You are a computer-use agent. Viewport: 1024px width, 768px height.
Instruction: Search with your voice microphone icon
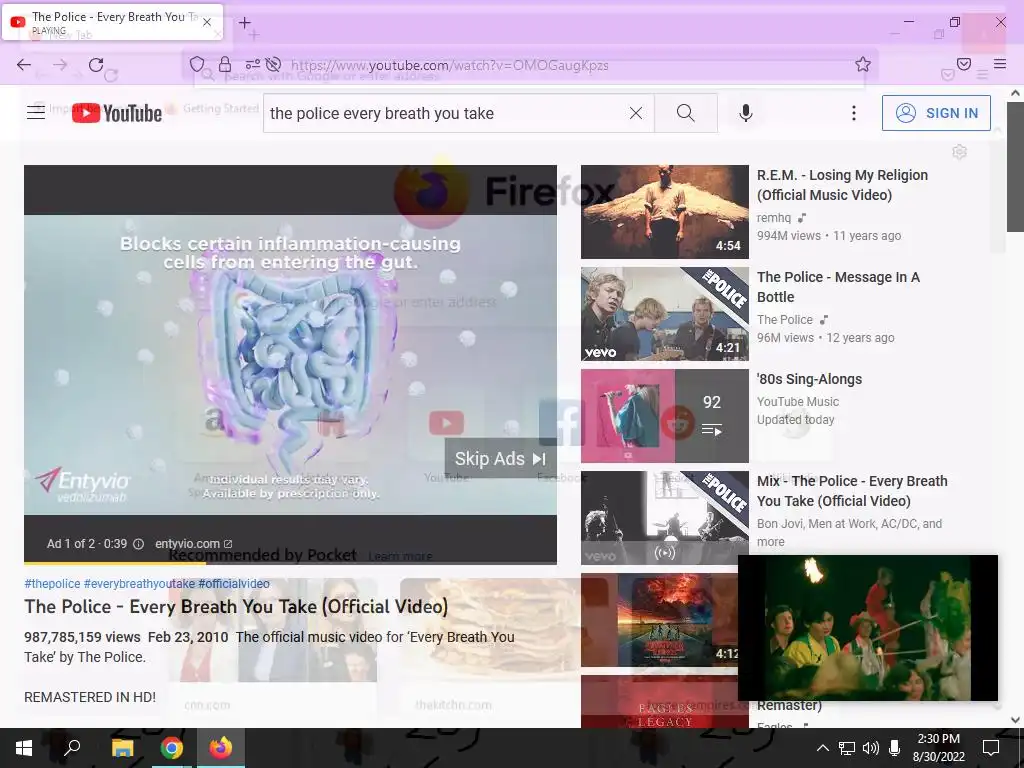tap(745, 113)
